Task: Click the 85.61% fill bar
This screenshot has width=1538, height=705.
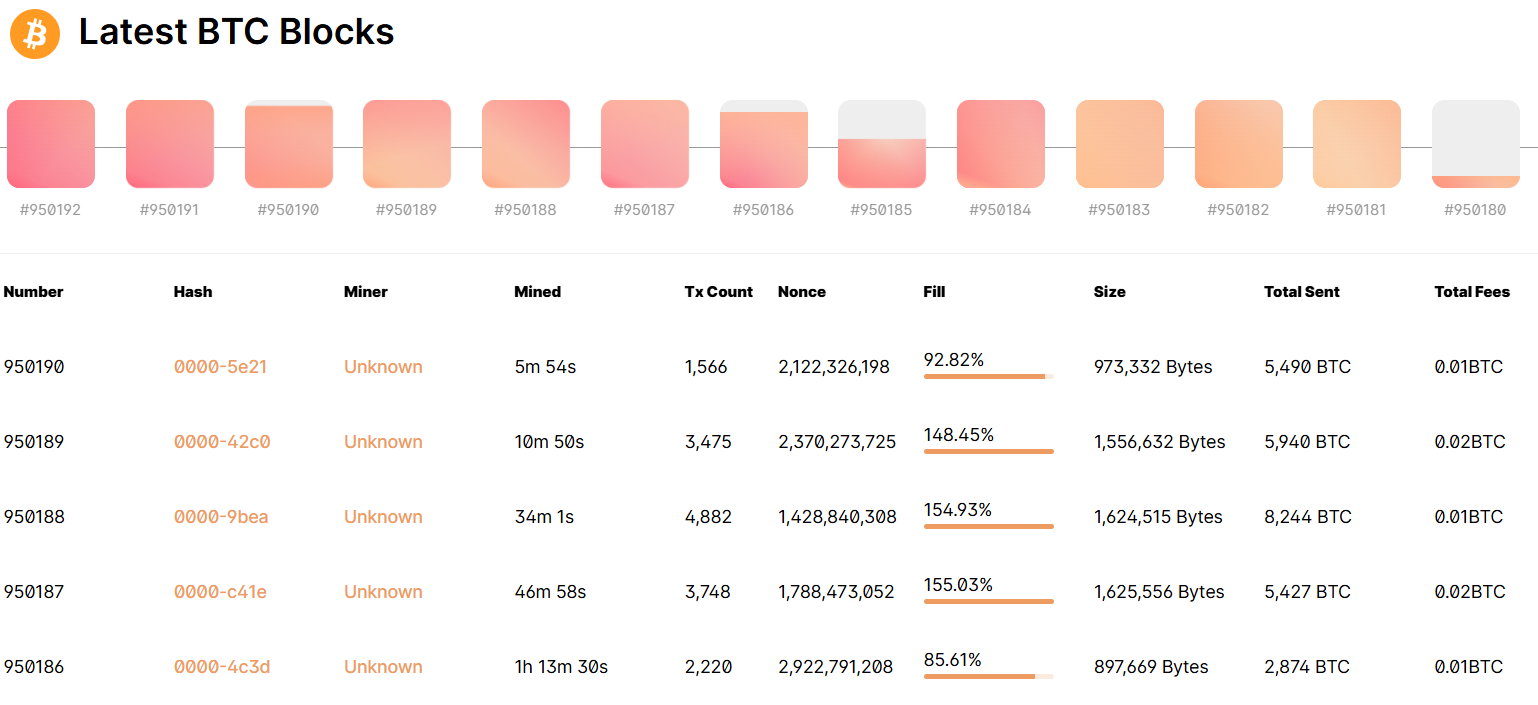Action: click(989, 676)
